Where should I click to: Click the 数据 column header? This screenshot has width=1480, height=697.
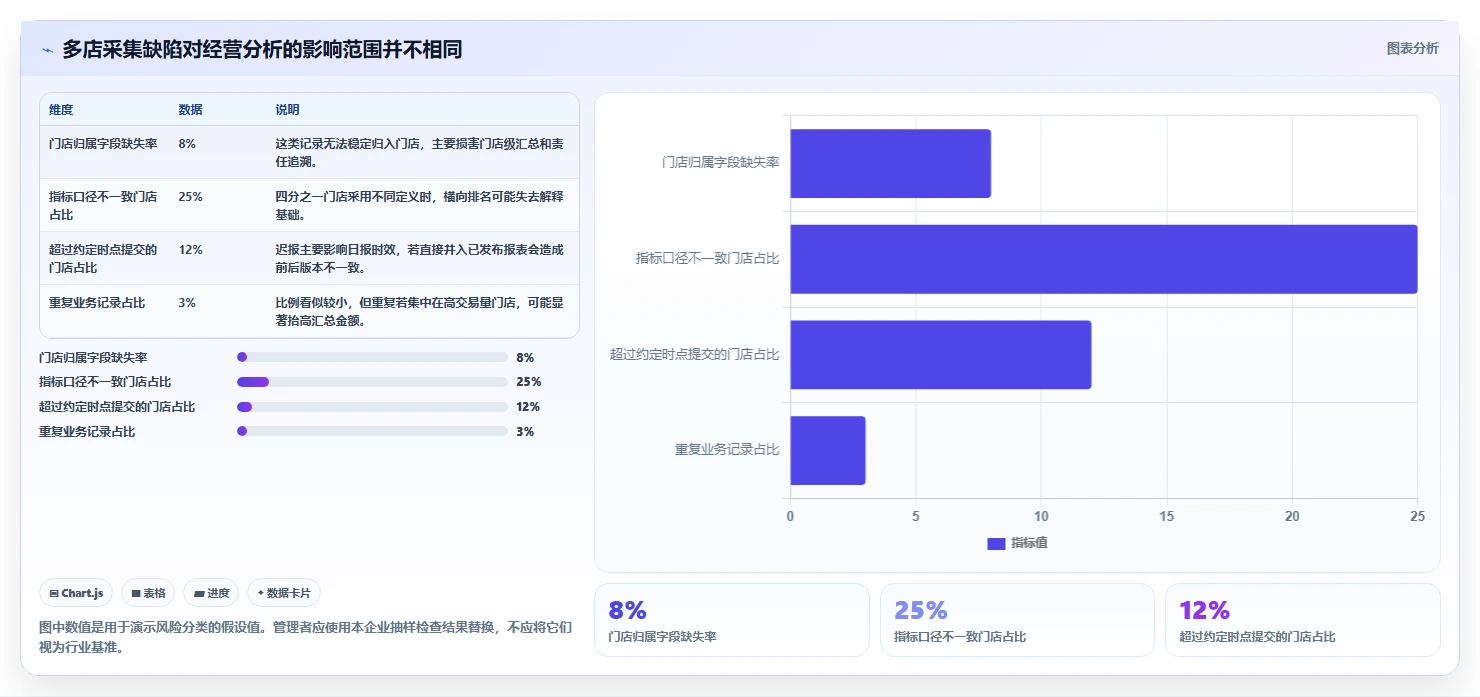click(x=190, y=110)
